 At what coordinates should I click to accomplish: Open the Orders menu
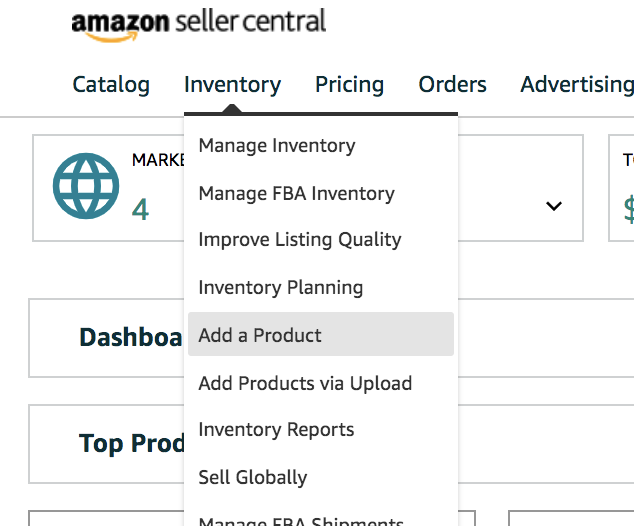tap(452, 85)
